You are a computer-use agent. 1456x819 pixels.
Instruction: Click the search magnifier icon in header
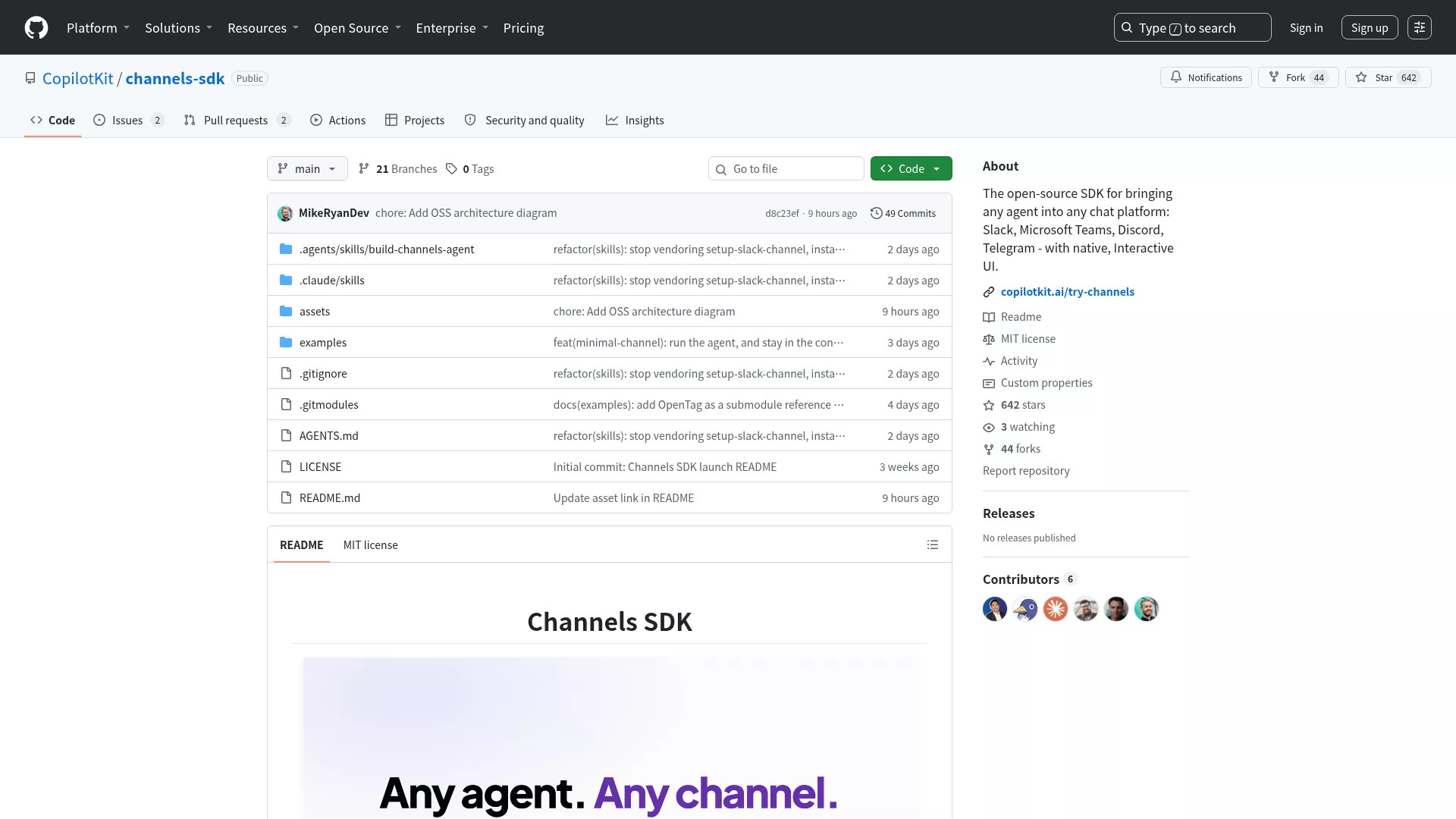point(1127,28)
